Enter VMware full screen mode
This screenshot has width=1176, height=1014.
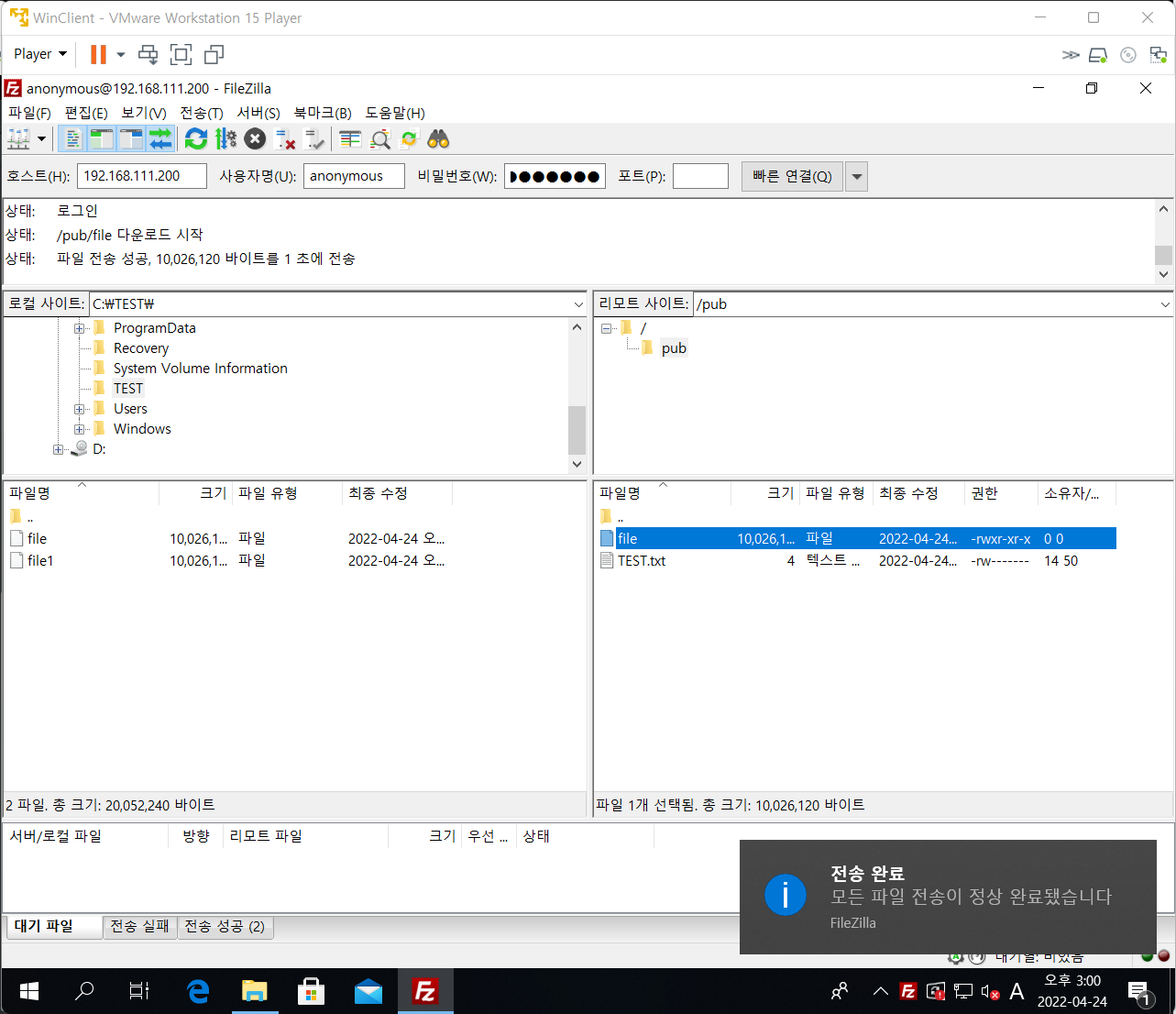(181, 55)
